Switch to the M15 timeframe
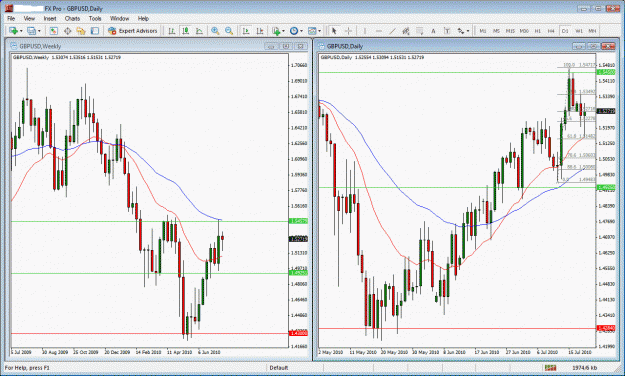The height and width of the screenshot is (376, 625). (x=510, y=31)
